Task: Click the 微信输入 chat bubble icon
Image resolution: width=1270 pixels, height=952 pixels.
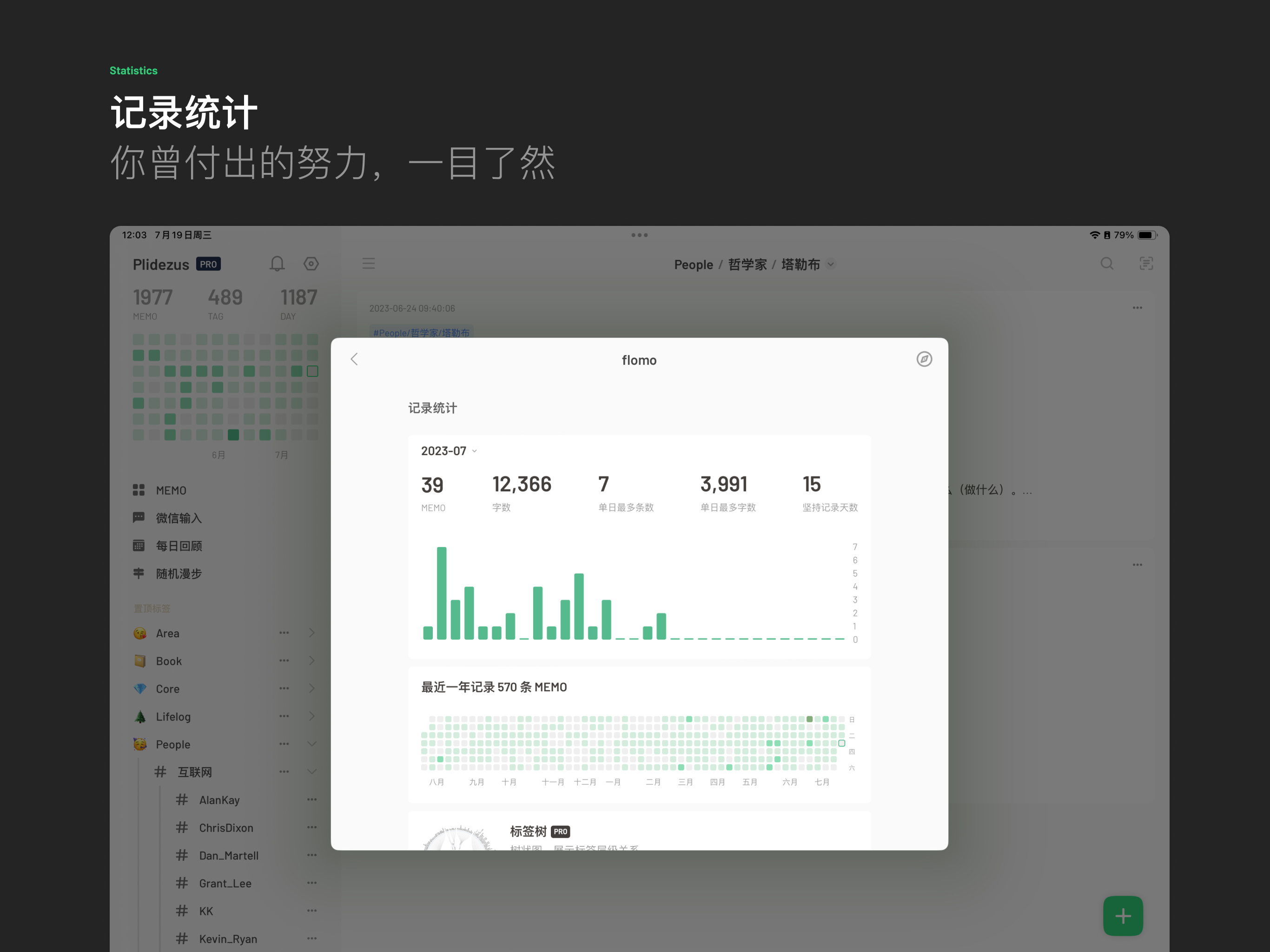Action: tap(139, 517)
